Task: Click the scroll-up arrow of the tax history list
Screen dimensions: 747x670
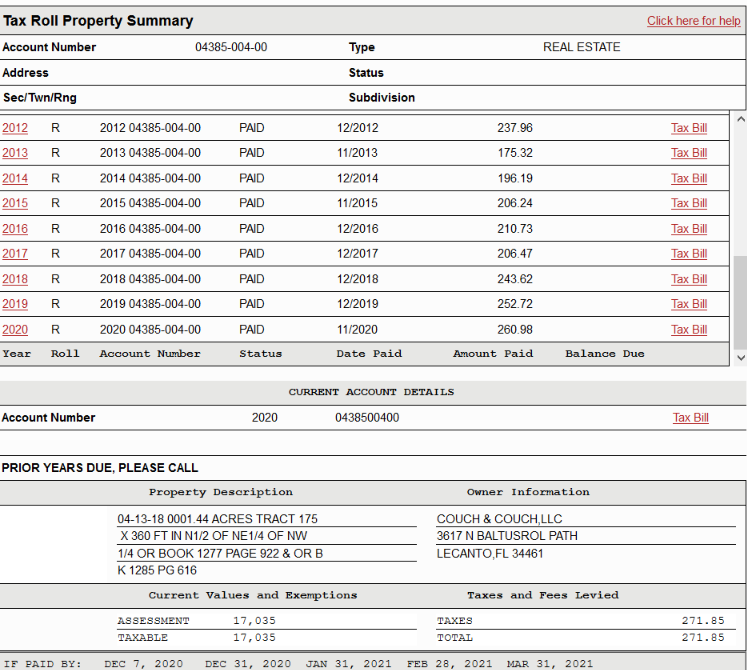Action: pyautogui.click(x=740, y=119)
